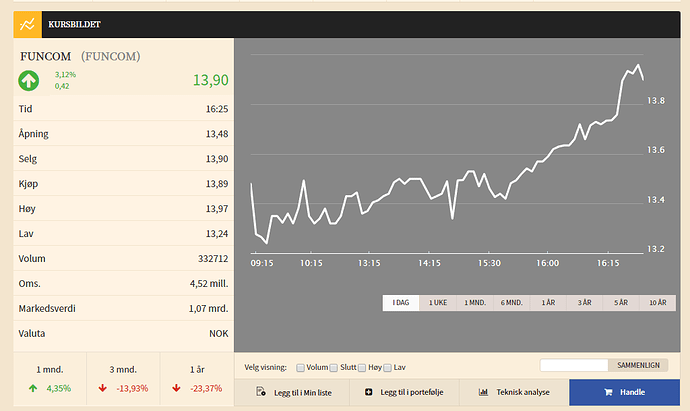Click Legg til i Min liste

point(292,392)
